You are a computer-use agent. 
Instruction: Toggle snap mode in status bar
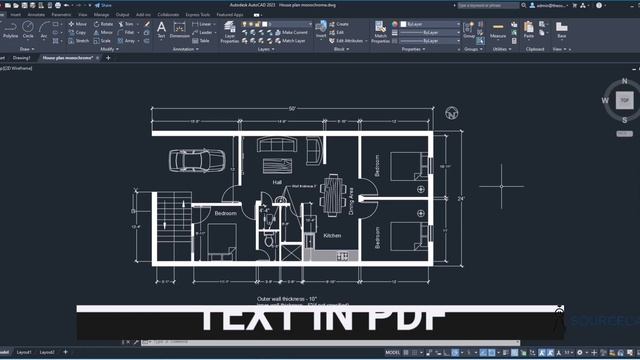415,352
